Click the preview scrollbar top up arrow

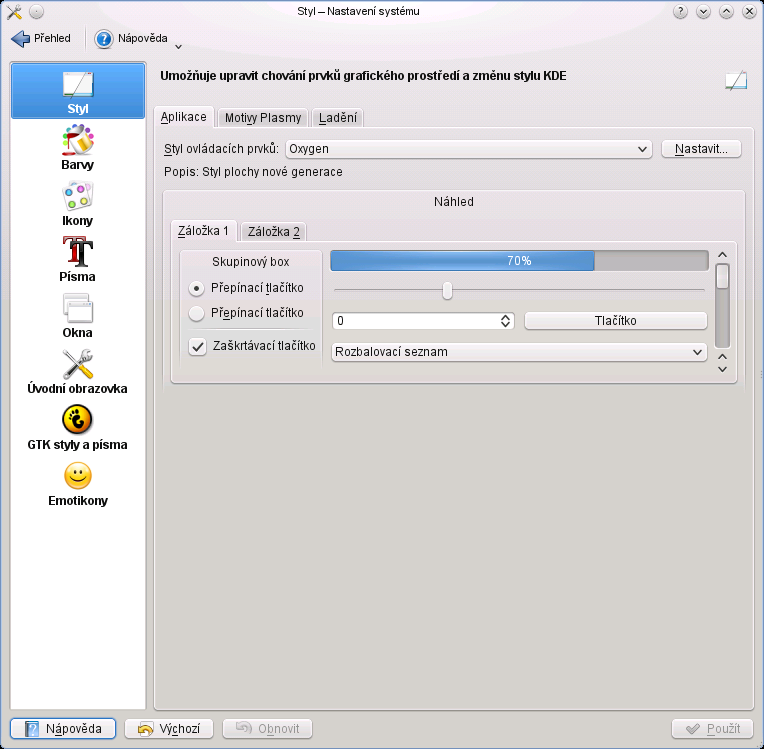coord(723,255)
